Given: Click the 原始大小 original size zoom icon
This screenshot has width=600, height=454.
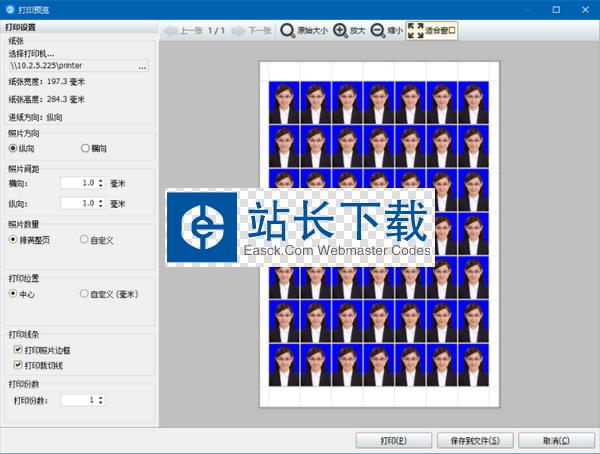Looking at the screenshot, I should tap(290, 31).
